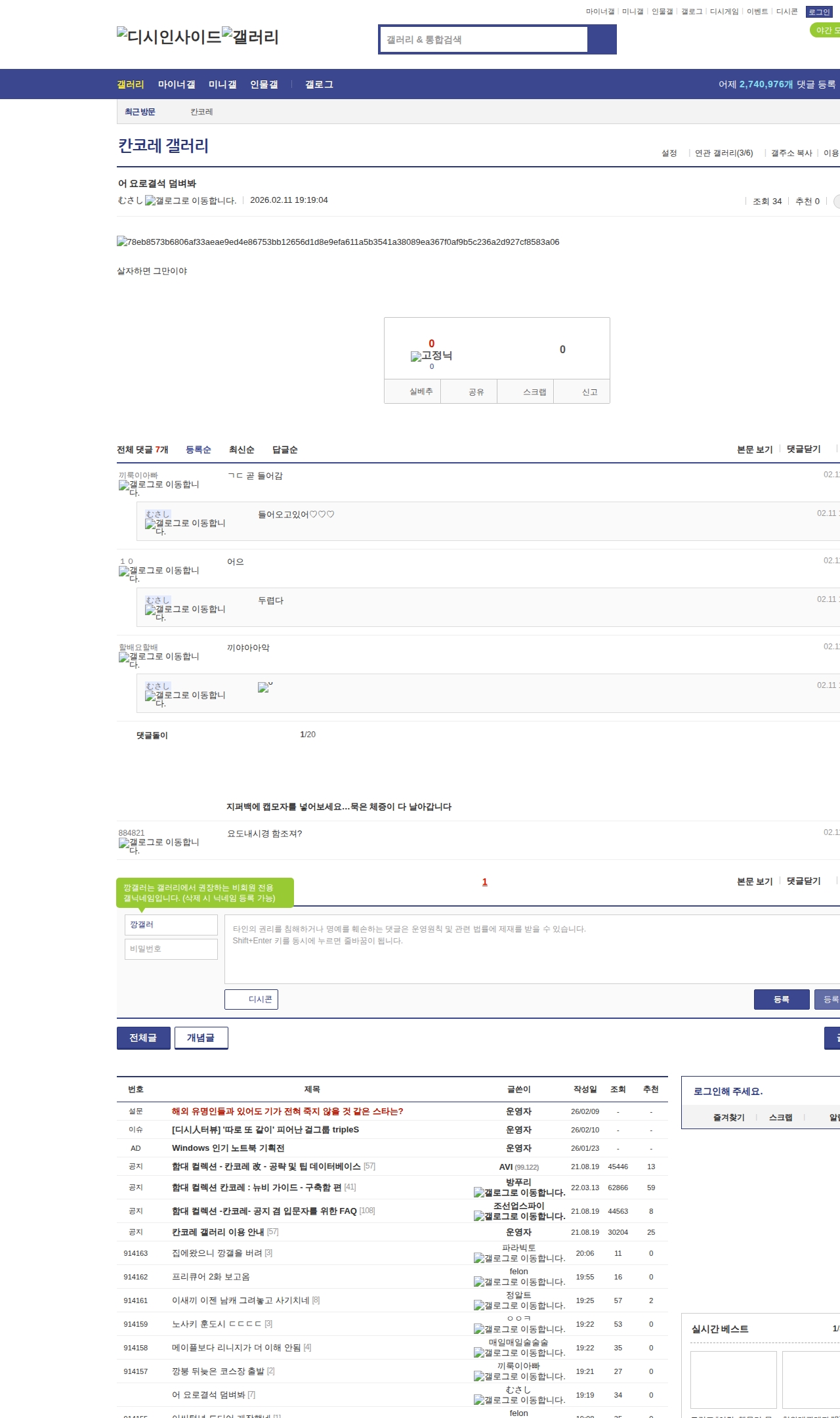Click the 비밀번호 password field
The height and width of the screenshot is (1418, 840).
click(171, 949)
